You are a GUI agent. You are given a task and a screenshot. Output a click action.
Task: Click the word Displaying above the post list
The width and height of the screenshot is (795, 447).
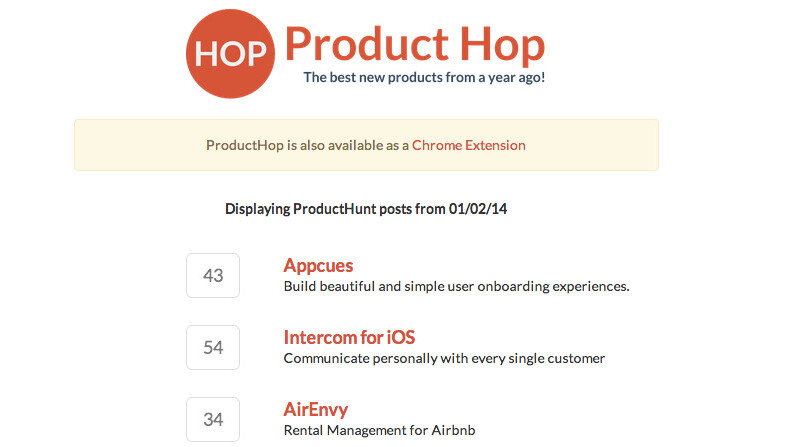(x=257, y=209)
